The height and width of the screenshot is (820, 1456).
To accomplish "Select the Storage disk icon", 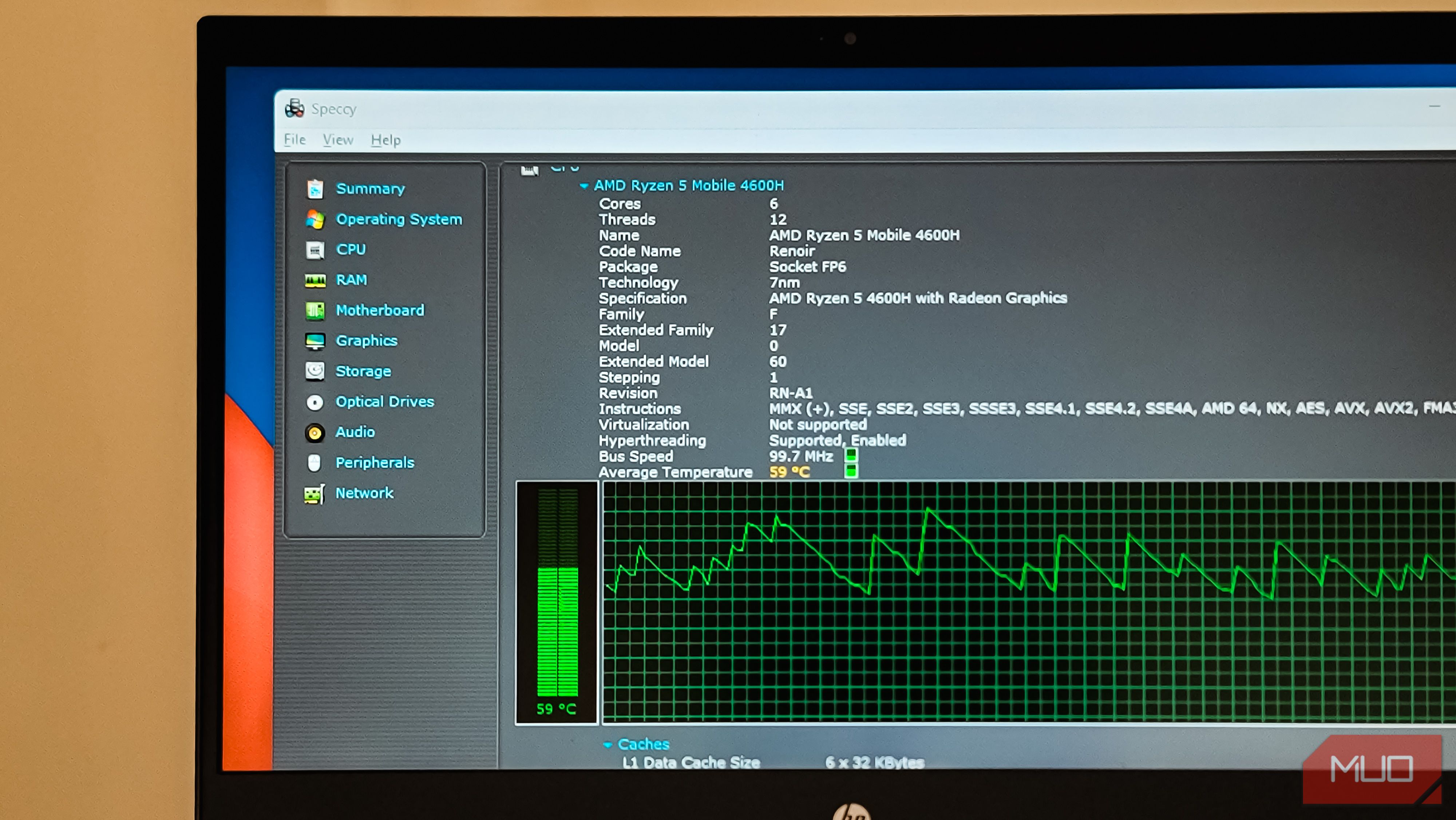I will (x=315, y=371).
